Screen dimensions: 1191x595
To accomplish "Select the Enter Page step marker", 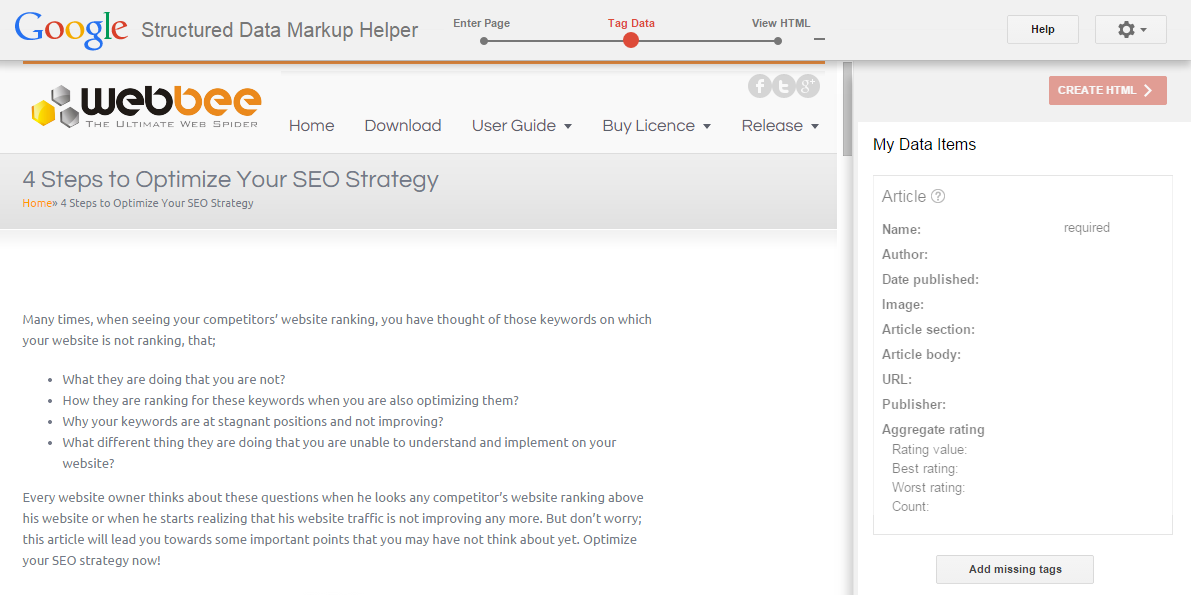I will pos(484,41).
